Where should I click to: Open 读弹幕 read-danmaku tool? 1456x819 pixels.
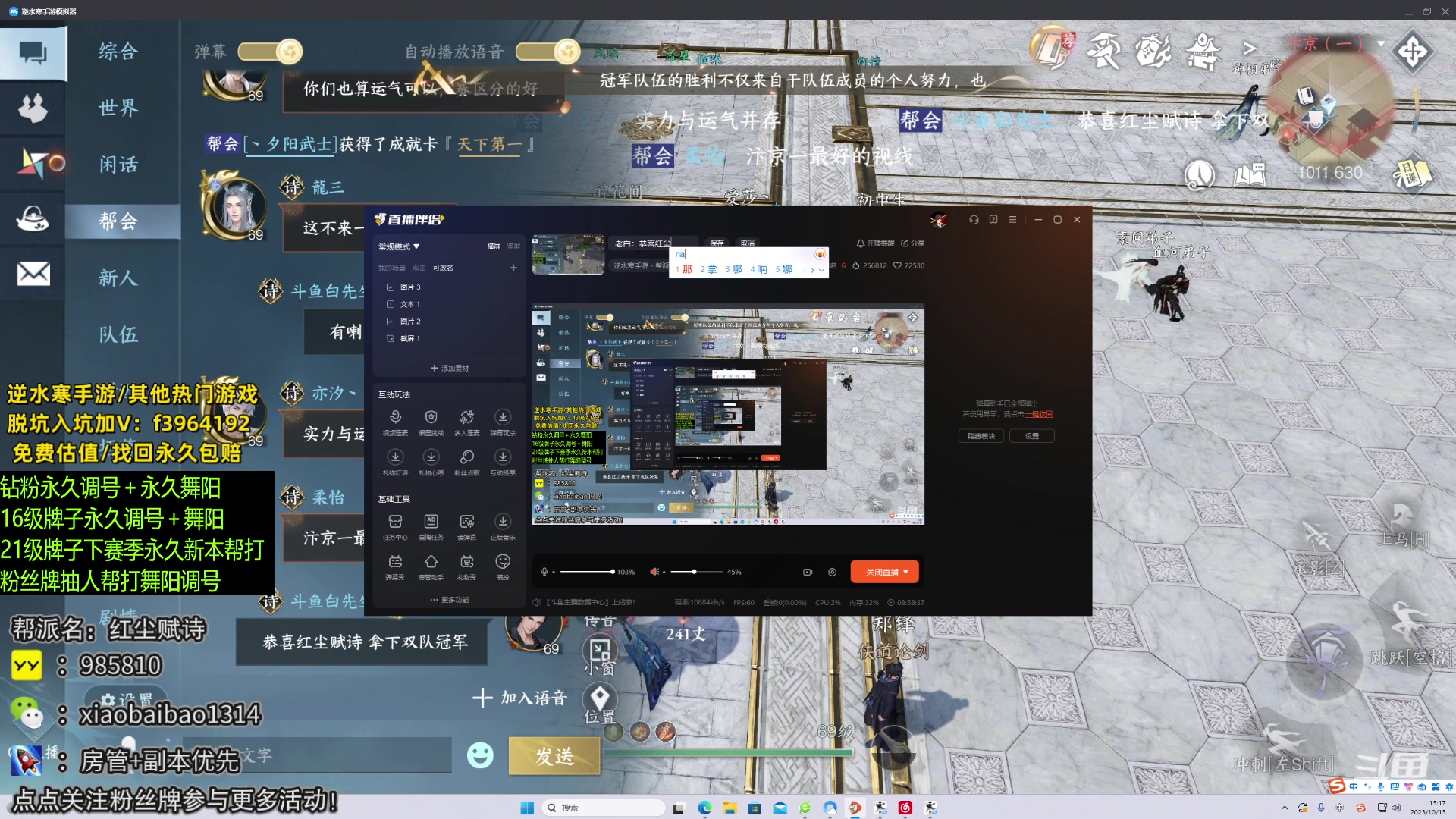[x=467, y=526]
